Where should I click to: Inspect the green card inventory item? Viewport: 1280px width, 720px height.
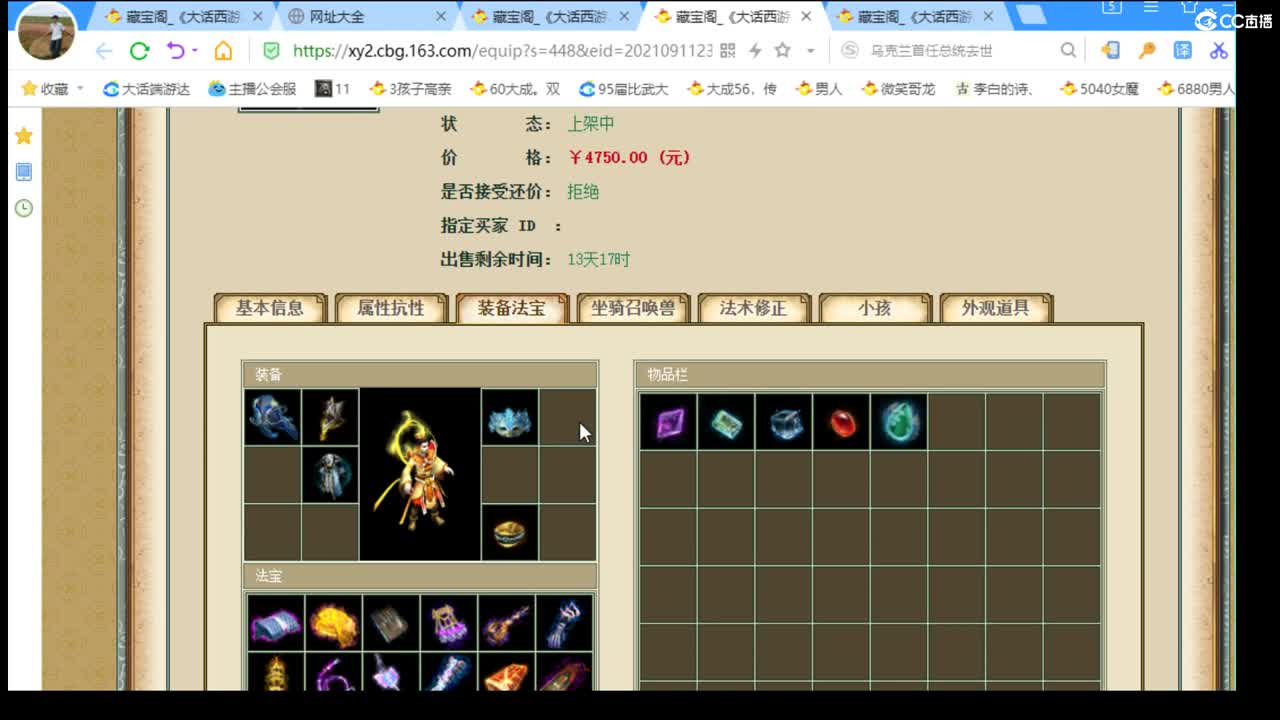tap(726, 422)
